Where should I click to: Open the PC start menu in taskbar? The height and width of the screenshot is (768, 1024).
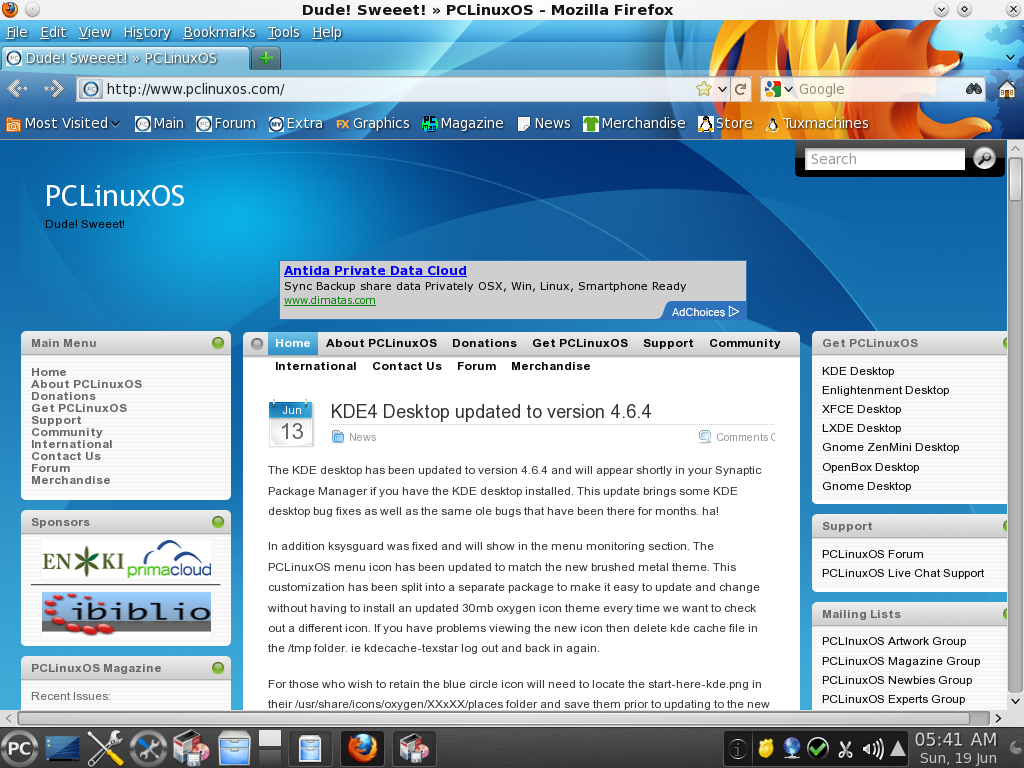click(20, 748)
